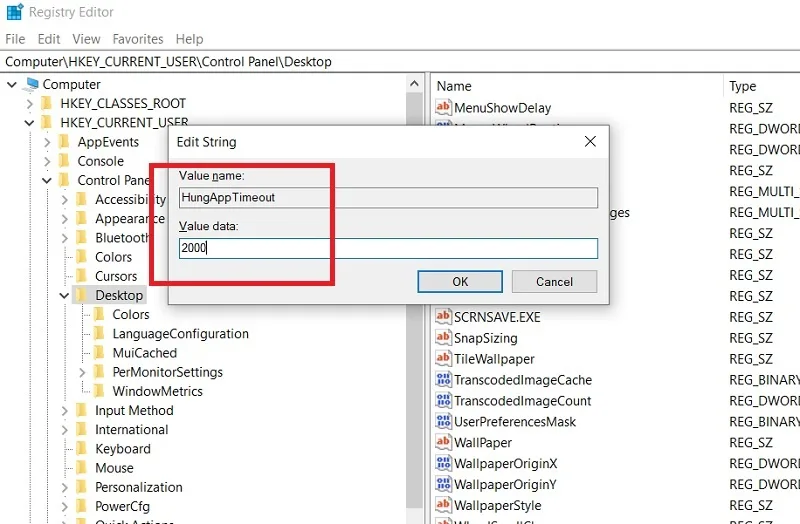Select the SnapSizing value icon

coord(443,338)
